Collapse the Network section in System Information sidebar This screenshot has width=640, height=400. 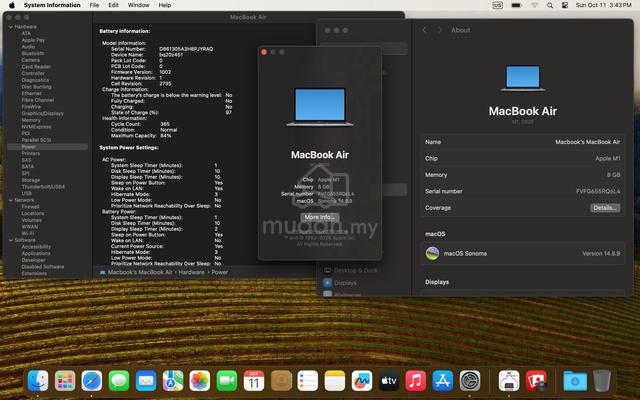(11, 200)
